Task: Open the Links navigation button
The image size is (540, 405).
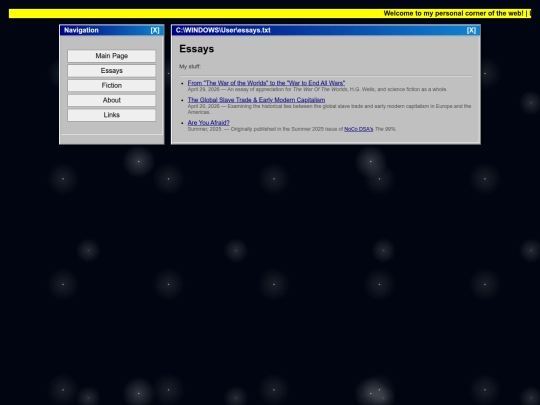Action: [112, 115]
